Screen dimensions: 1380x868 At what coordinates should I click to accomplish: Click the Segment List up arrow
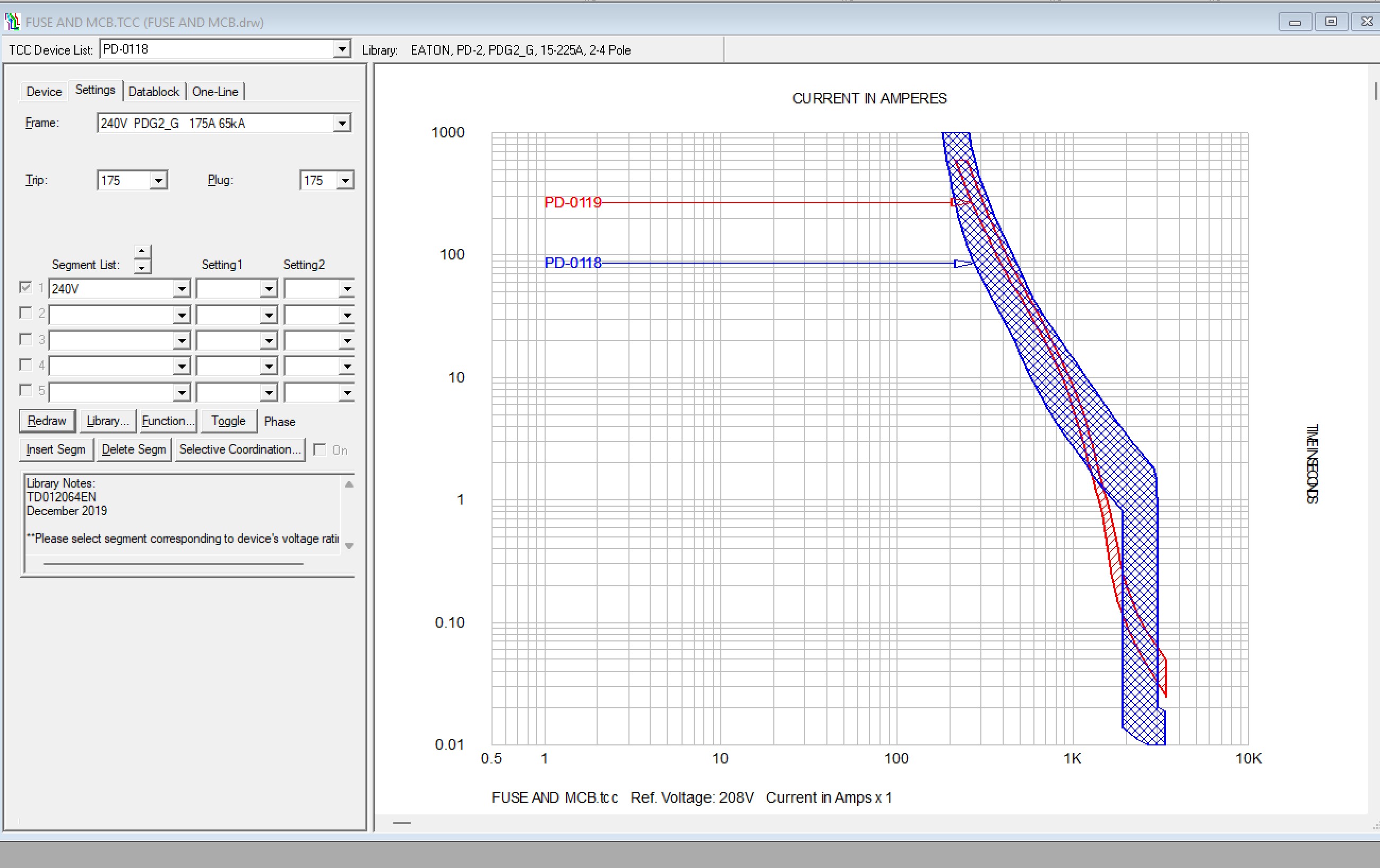[142, 252]
